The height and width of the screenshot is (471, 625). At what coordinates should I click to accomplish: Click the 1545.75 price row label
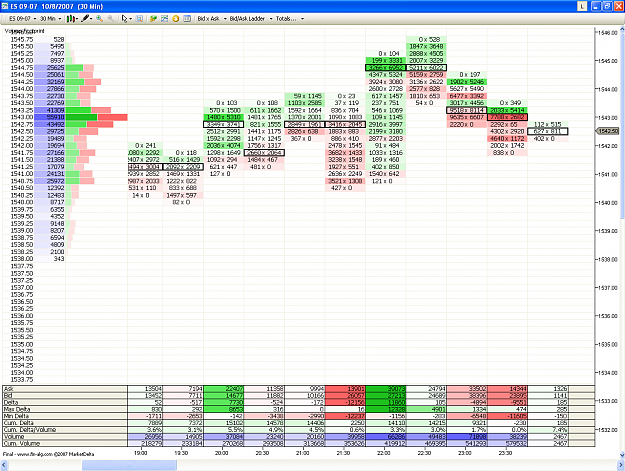pyautogui.click(x=22, y=39)
